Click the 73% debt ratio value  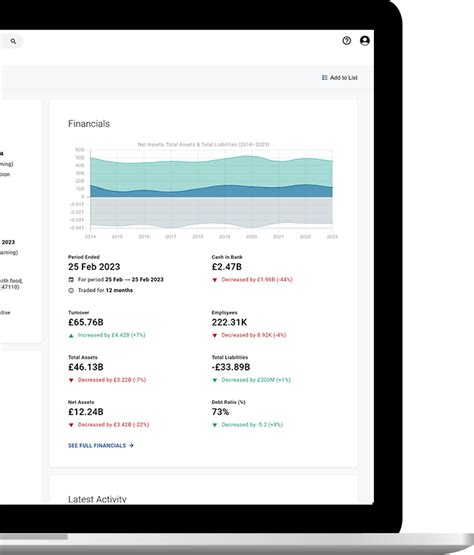point(220,412)
